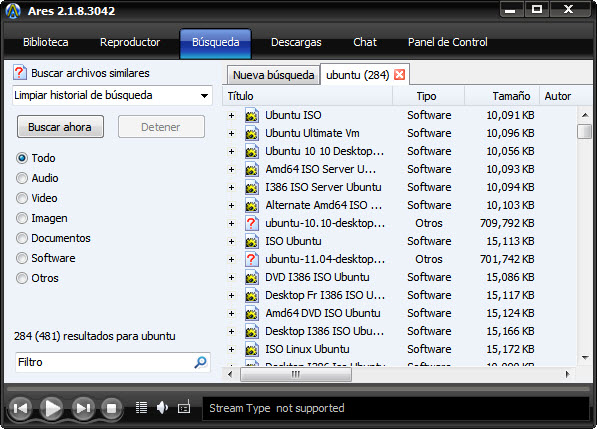Click the software icon beside 'Alternate Amd64 ISO ...'
The image size is (597, 429).
(x=252, y=205)
